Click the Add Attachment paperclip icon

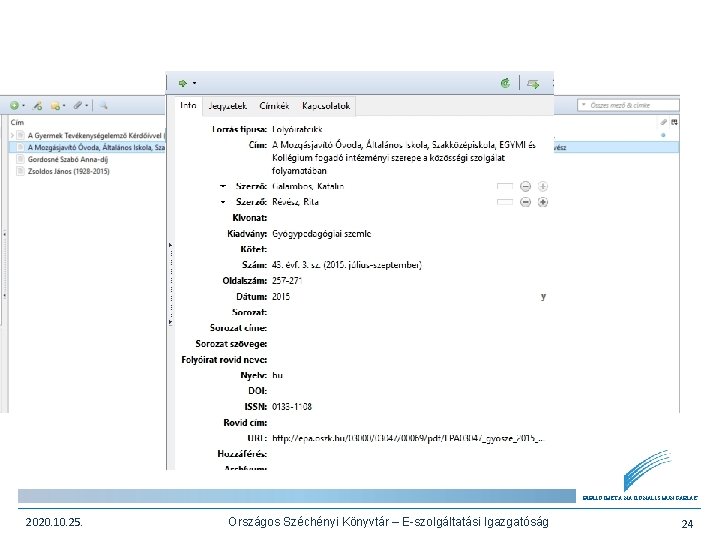(79, 106)
